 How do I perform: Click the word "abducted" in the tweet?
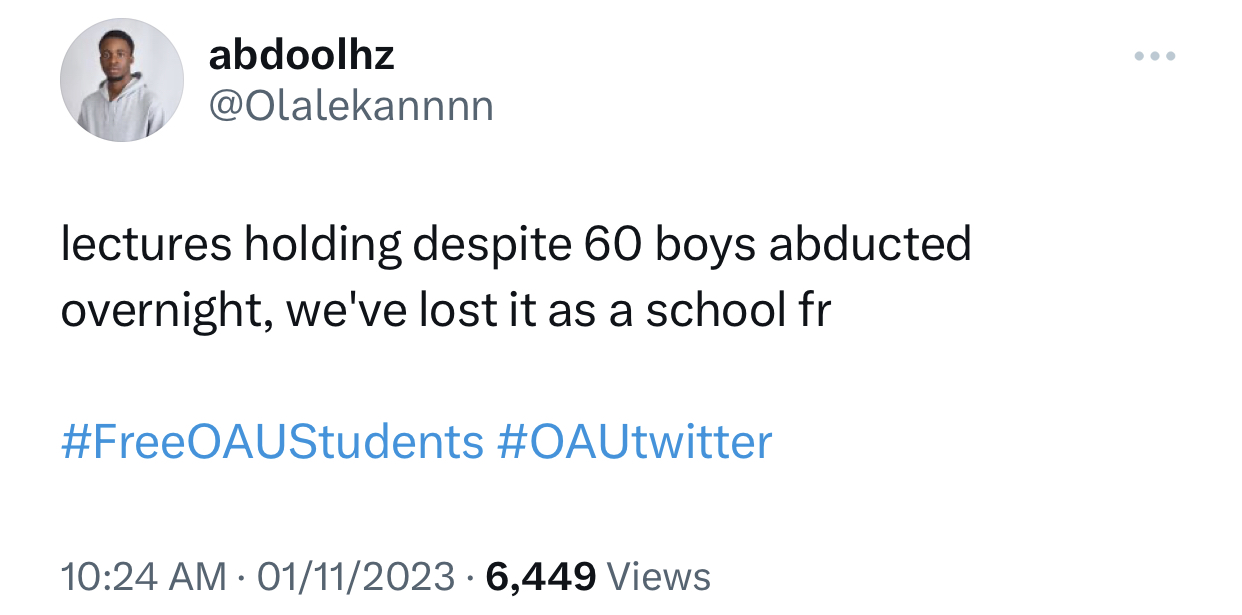[871, 245]
